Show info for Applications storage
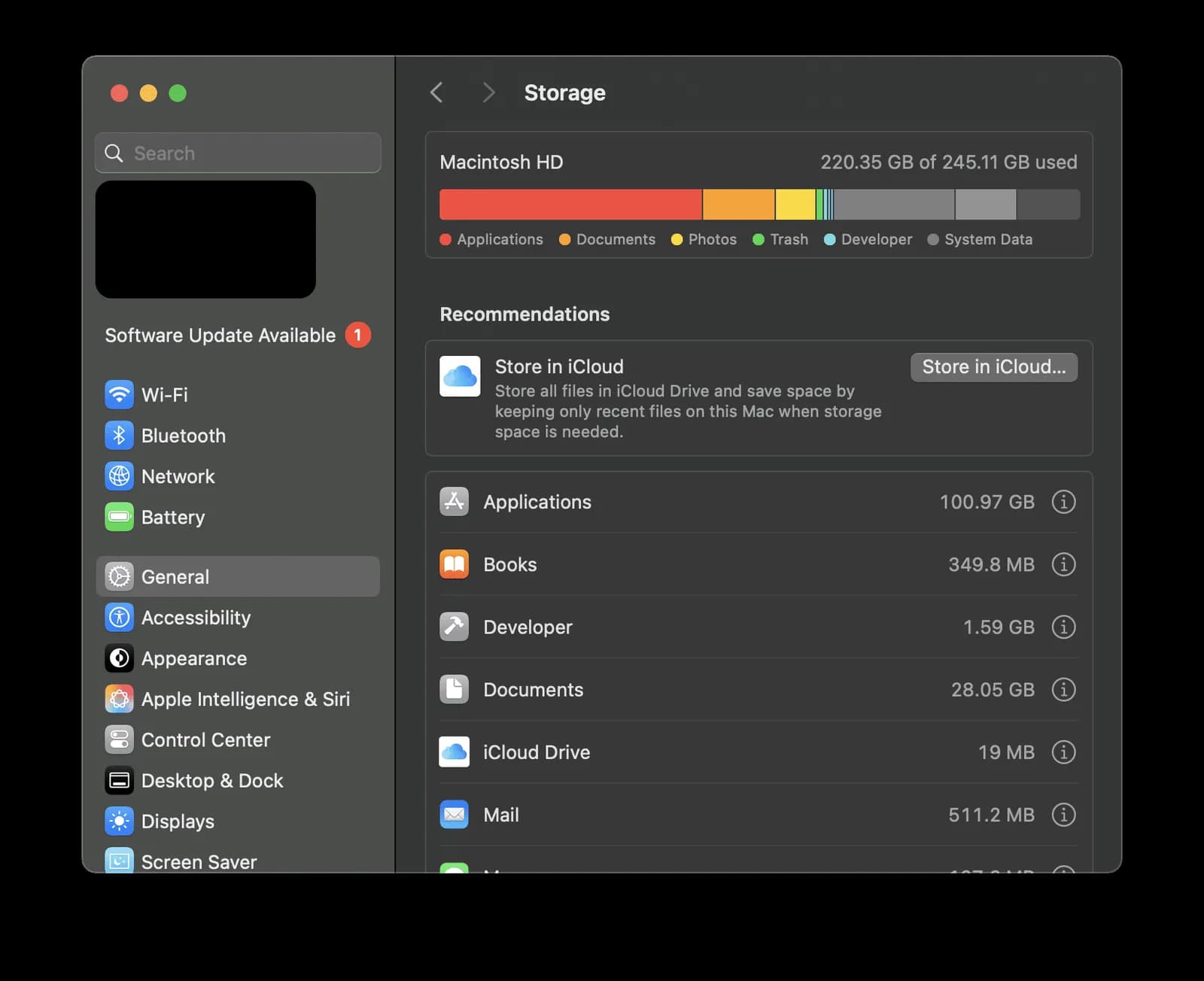Viewport: 1204px width, 981px height. click(1063, 502)
